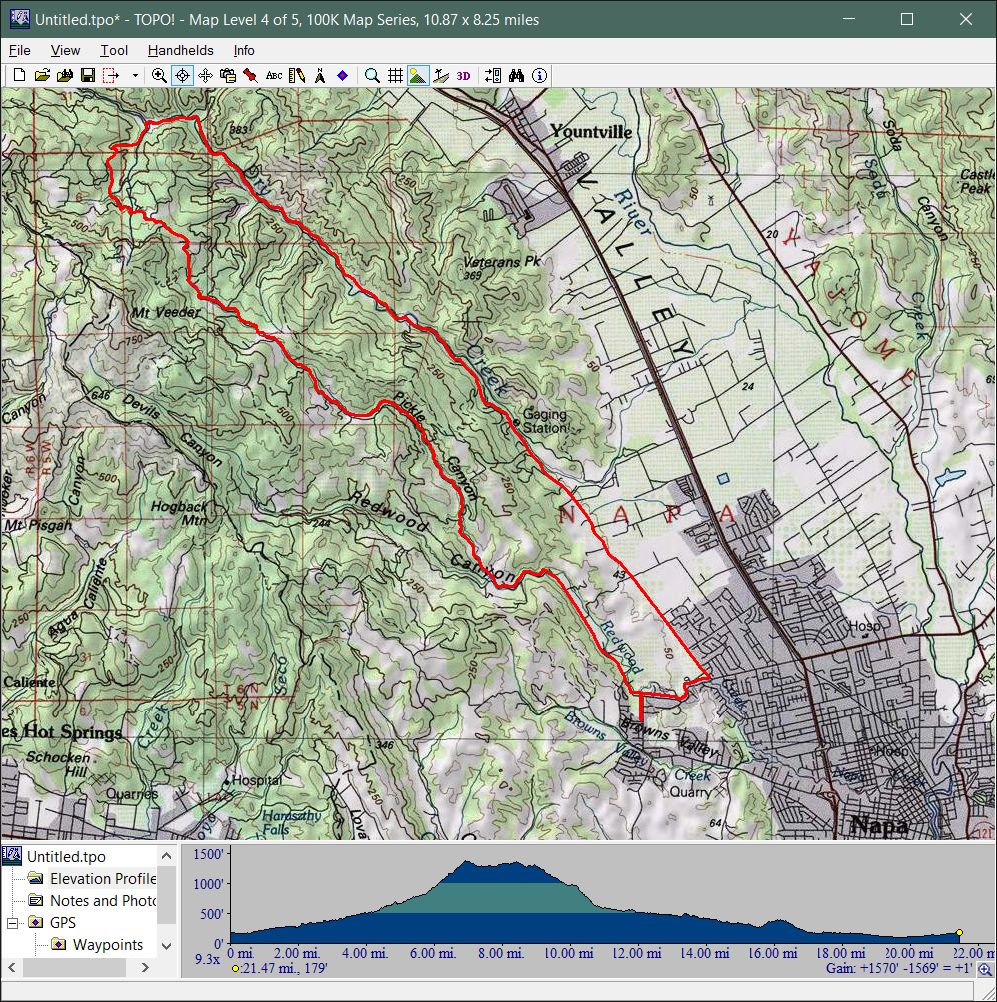Click the yellow marker on elevation profile
The width and height of the screenshot is (997, 1002).
pyautogui.click(x=959, y=933)
